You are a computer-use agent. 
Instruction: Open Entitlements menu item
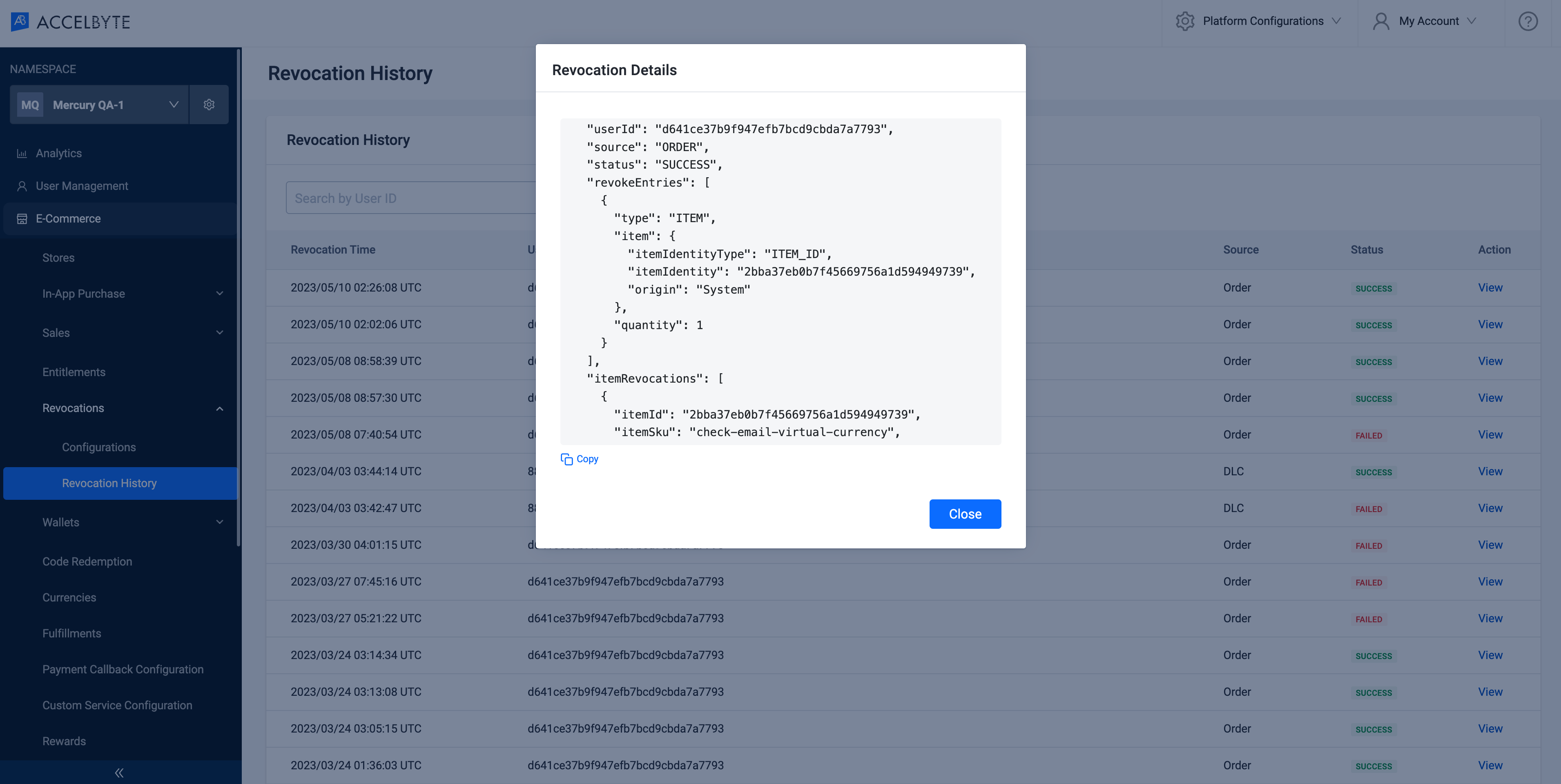[74, 372]
